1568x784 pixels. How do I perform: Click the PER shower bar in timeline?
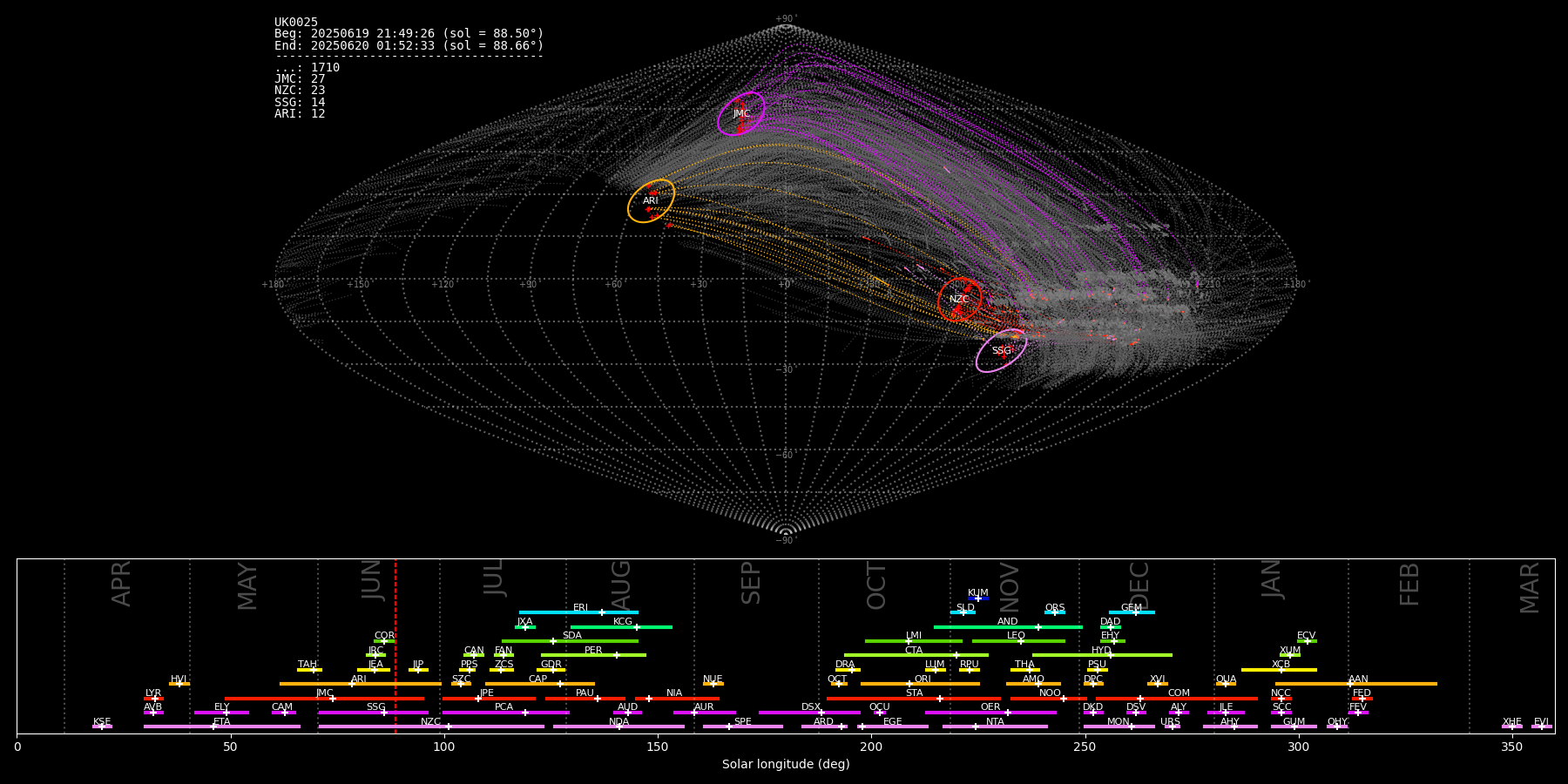pyautogui.click(x=593, y=655)
